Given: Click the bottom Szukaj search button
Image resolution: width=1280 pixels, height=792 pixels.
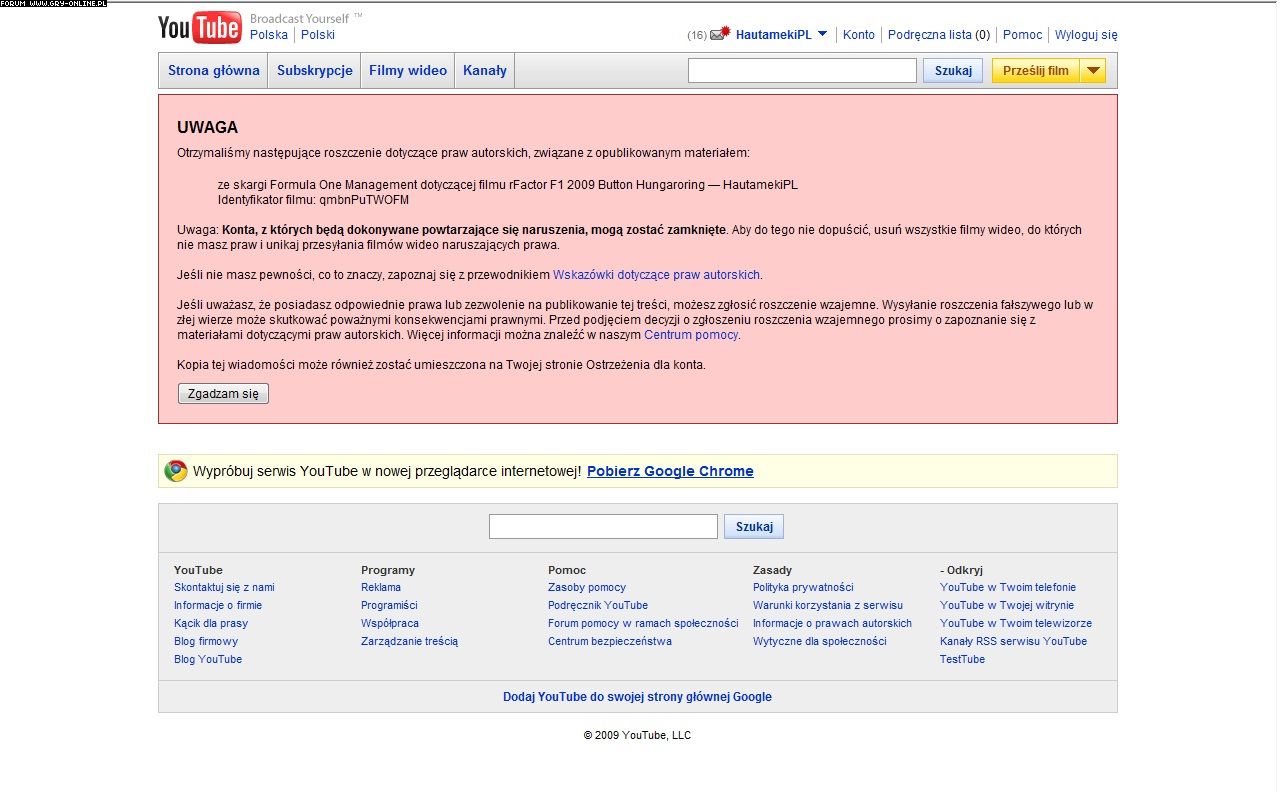Looking at the screenshot, I should (x=754, y=526).
